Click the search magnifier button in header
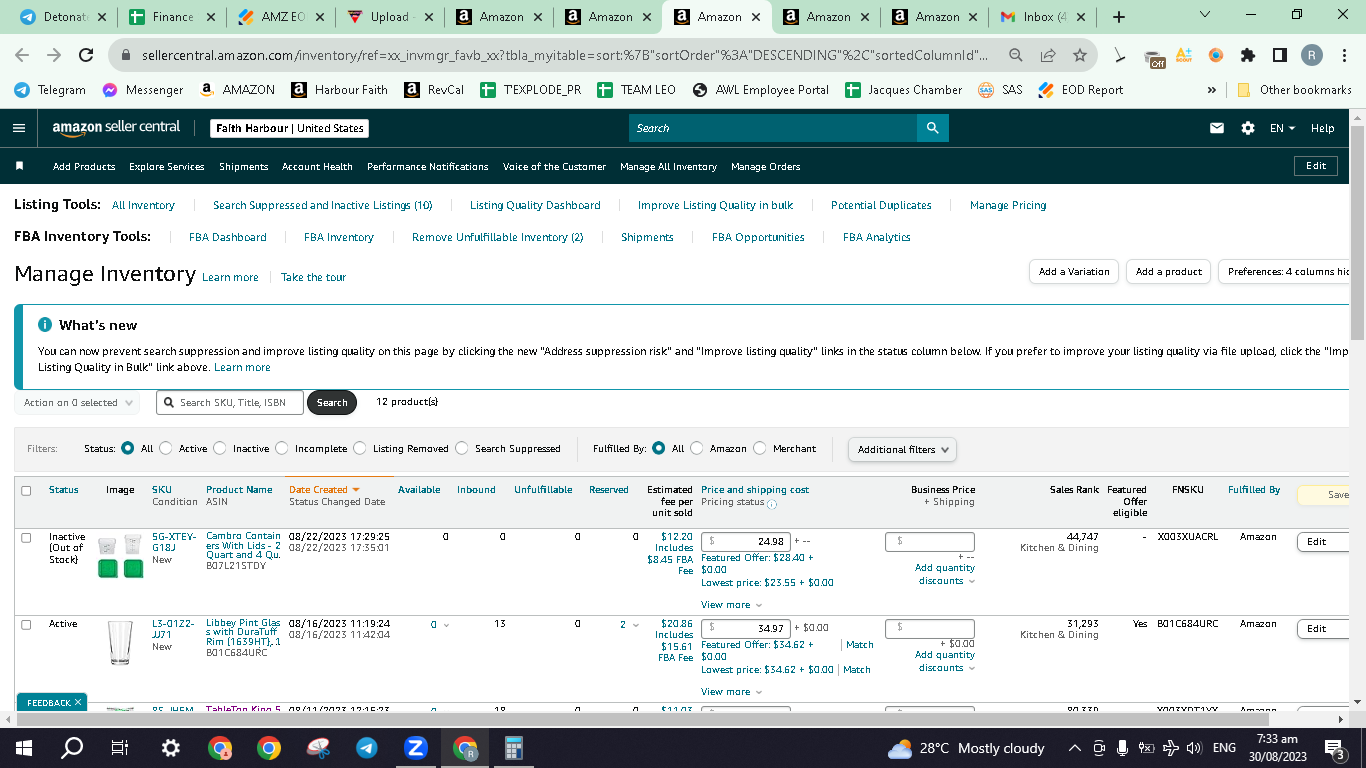 pyautogui.click(x=932, y=128)
